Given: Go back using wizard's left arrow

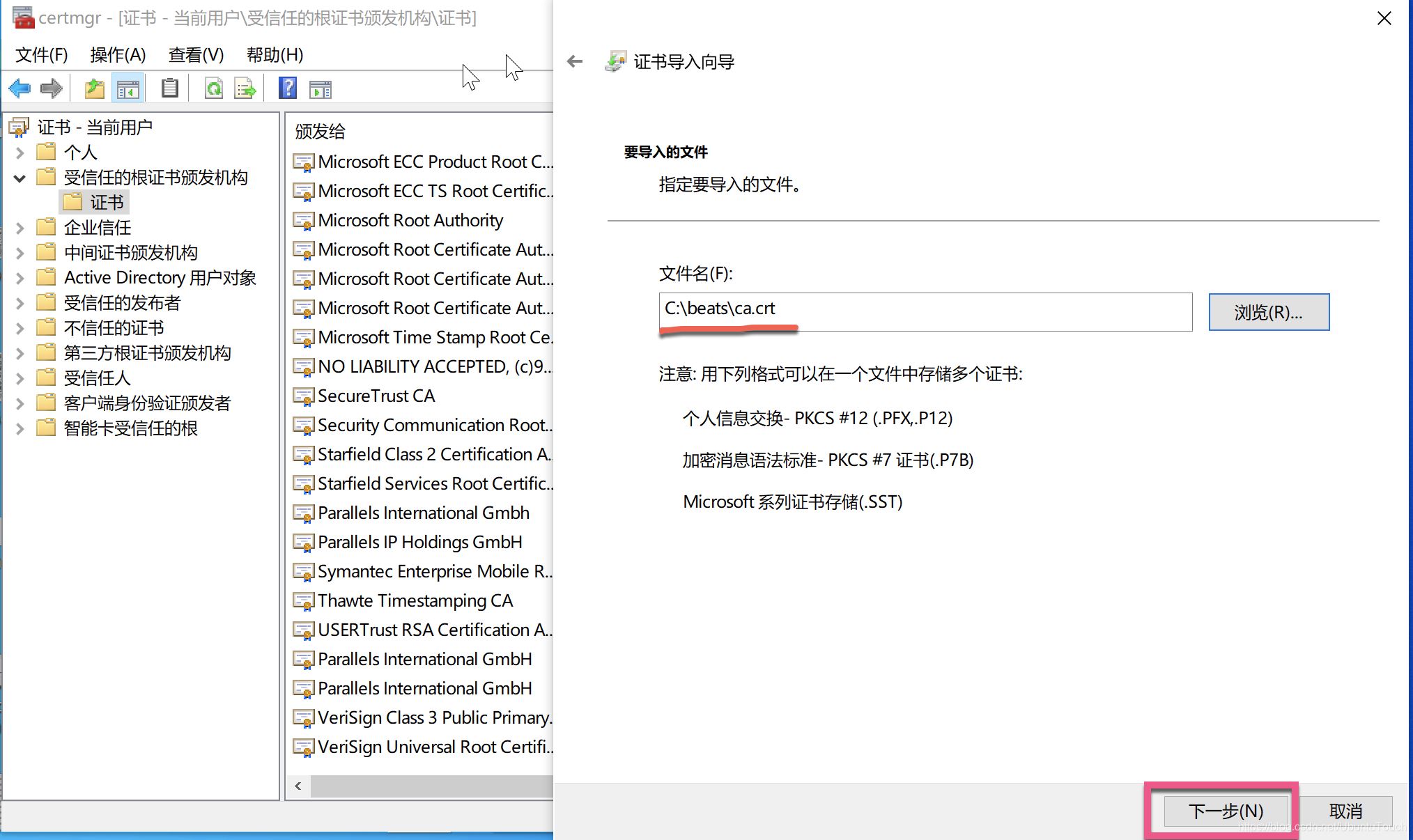Looking at the screenshot, I should click(x=575, y=62).
